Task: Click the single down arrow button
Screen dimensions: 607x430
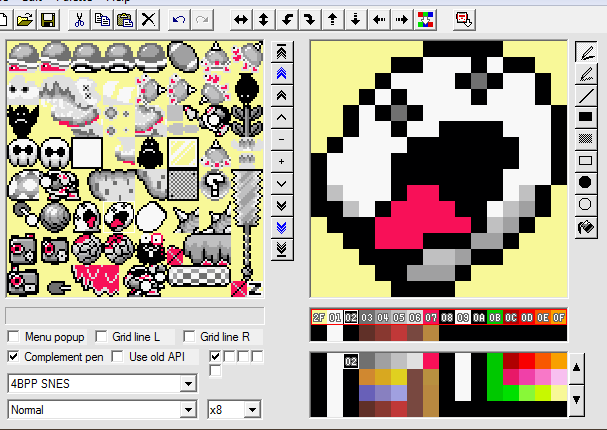Action: [x=282, y=183]
